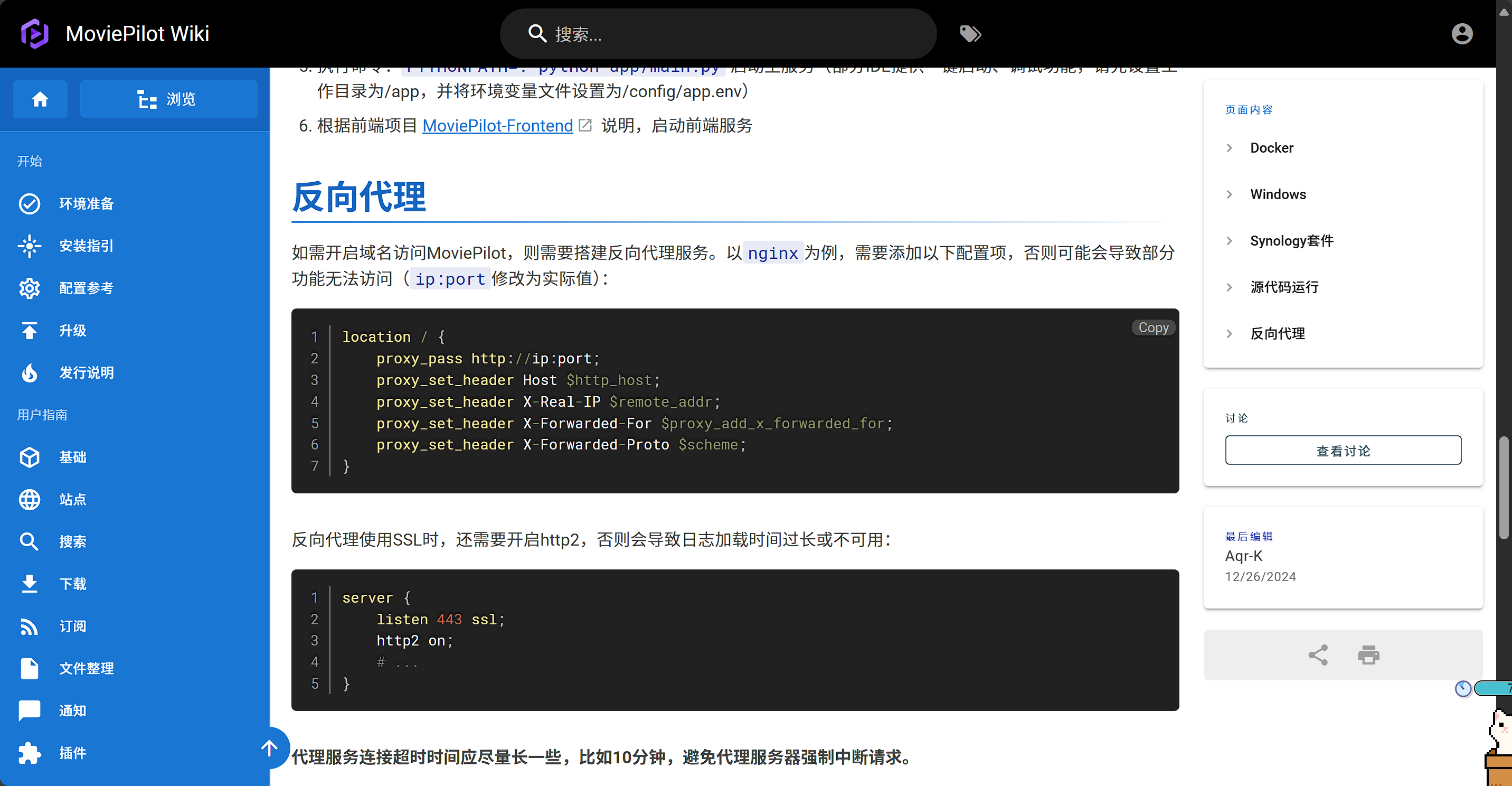
Task: Copy the nginx location code block
Action: [x=1153, y=328]
